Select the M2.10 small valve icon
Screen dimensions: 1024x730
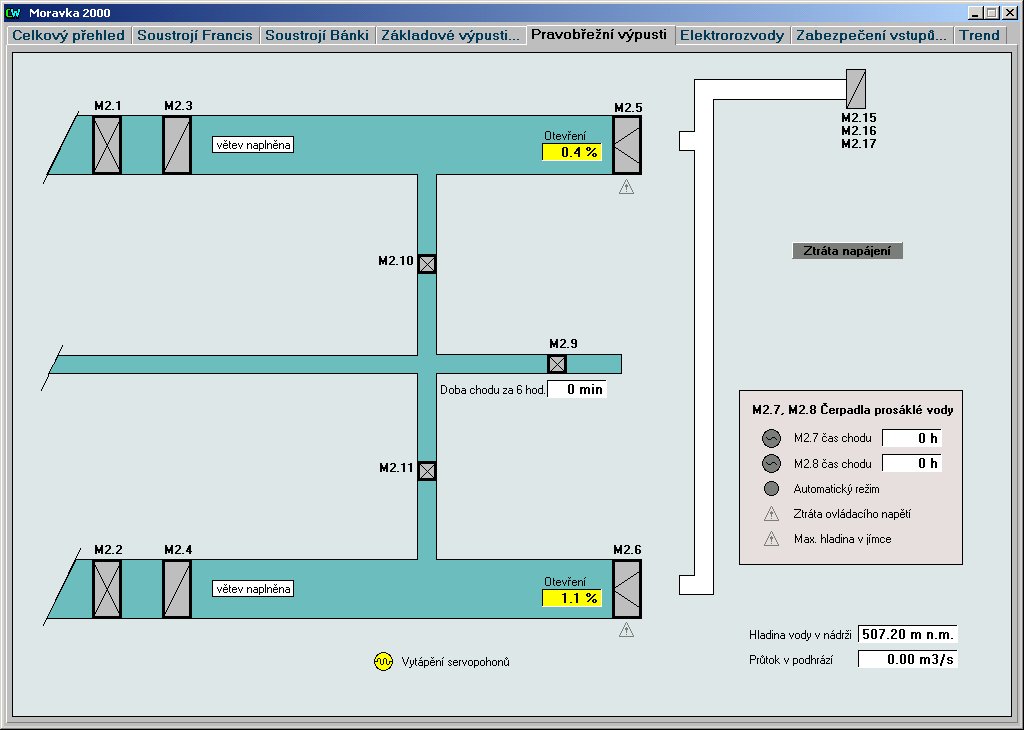[x=427, y=264]
